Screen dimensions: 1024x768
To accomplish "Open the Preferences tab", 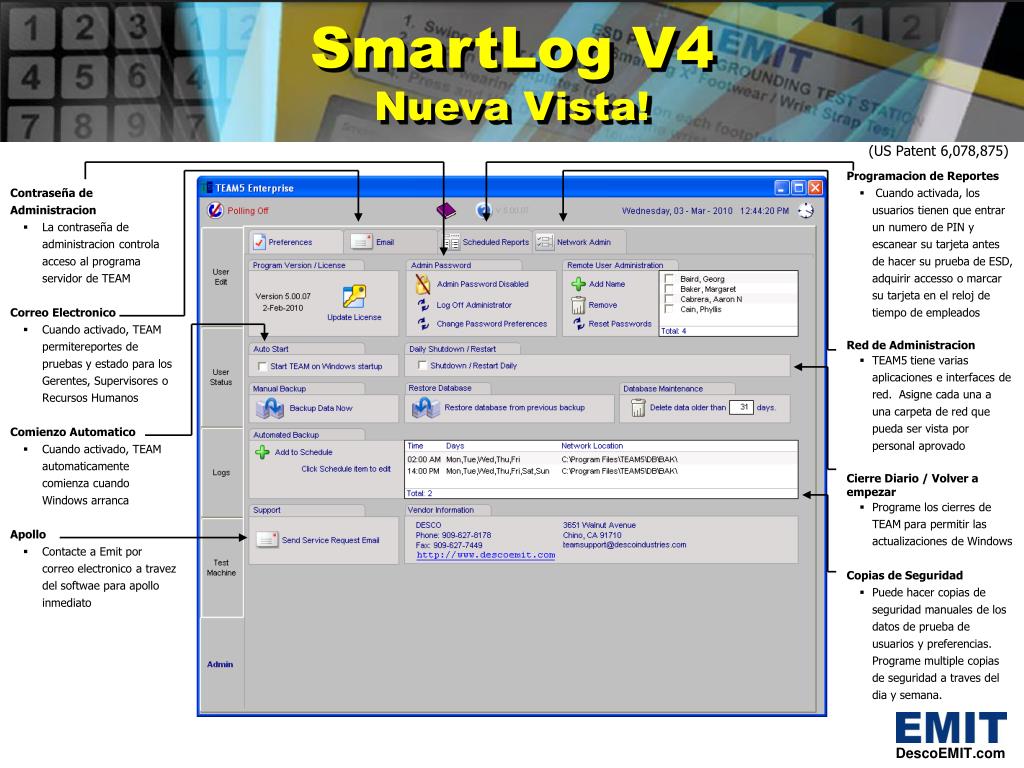I will pyautogui.click(x=296, y=242).
